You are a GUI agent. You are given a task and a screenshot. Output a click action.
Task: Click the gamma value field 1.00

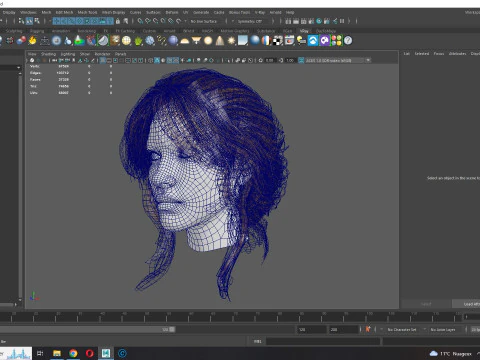pyautogui.click(x=290, y=60)
